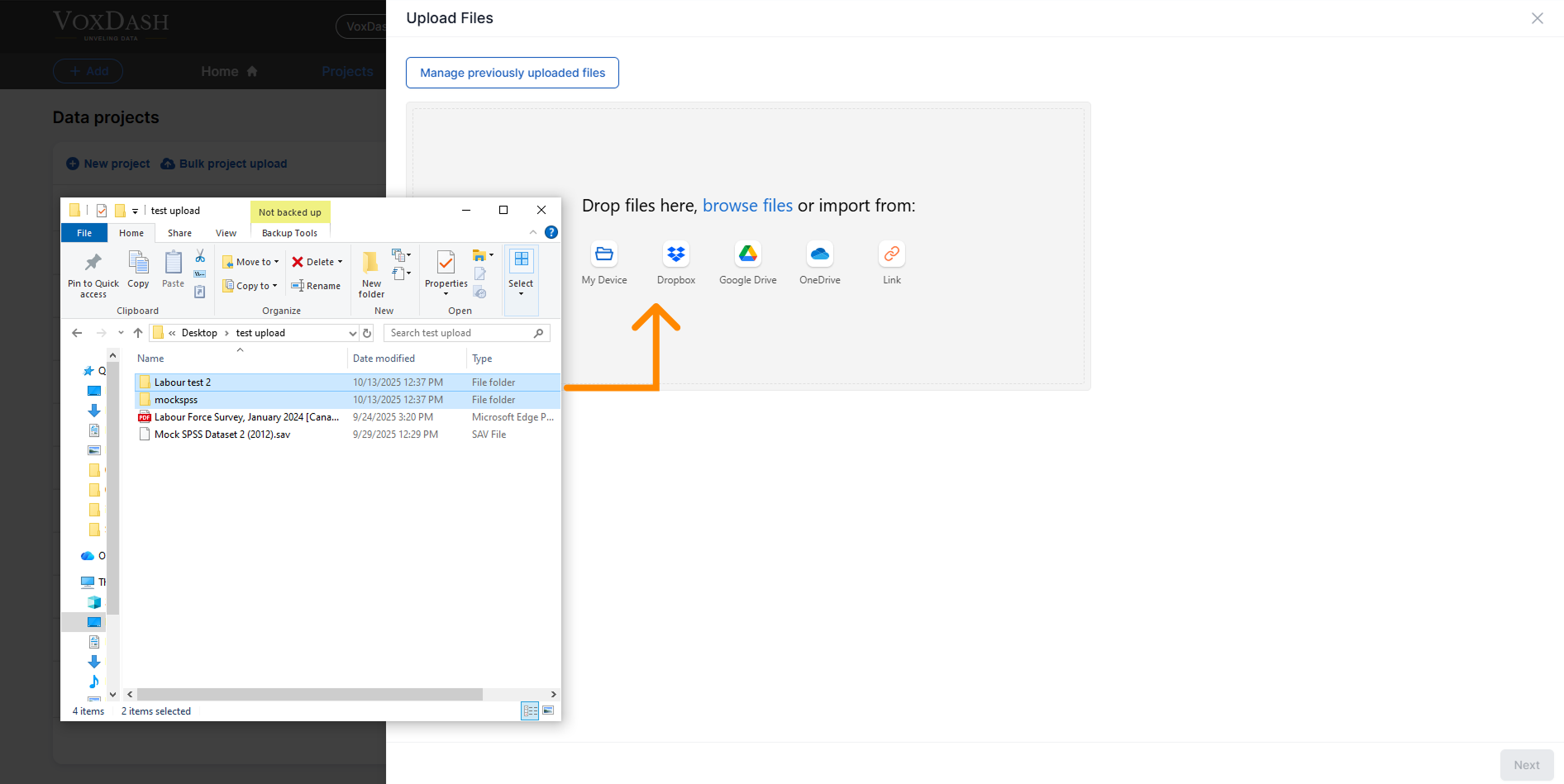The height and width of the screenshot is (784, 1564).
Task: Click Quick access star in navigation pane
Action: (x=88, y=371)
